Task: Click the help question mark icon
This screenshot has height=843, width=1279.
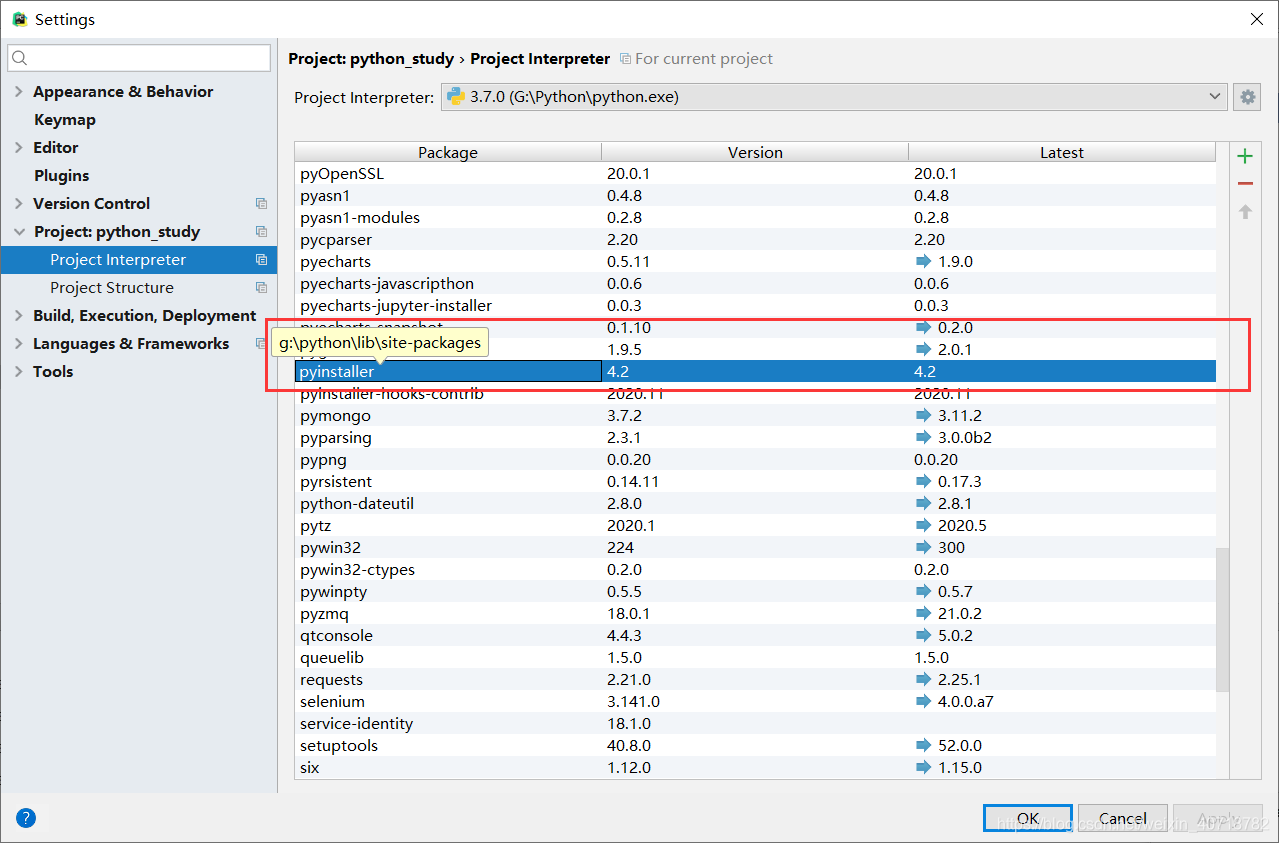Action: pyautogui.click(x=26, y=817)
